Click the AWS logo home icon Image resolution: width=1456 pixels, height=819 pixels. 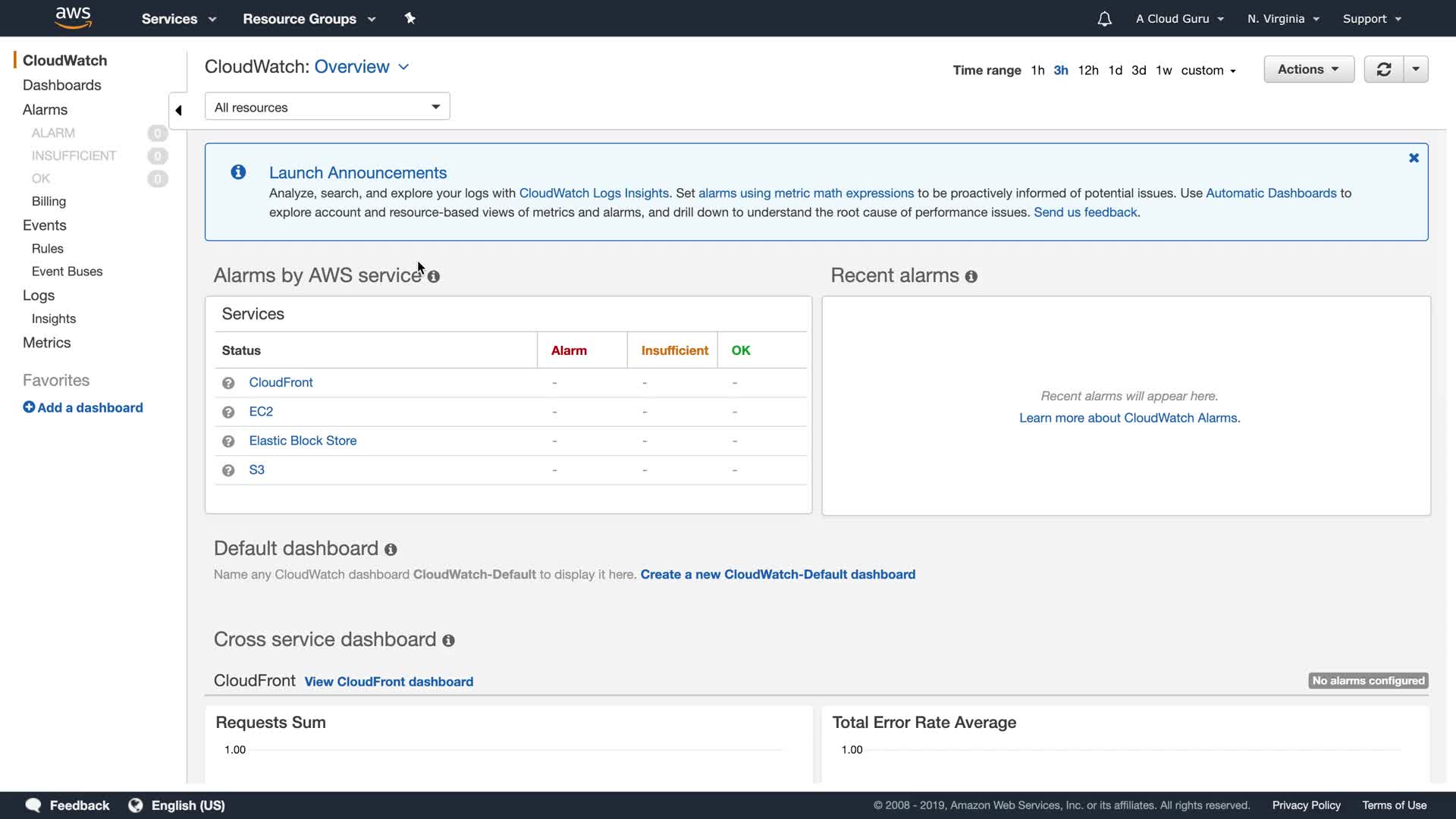coord(73,17)
